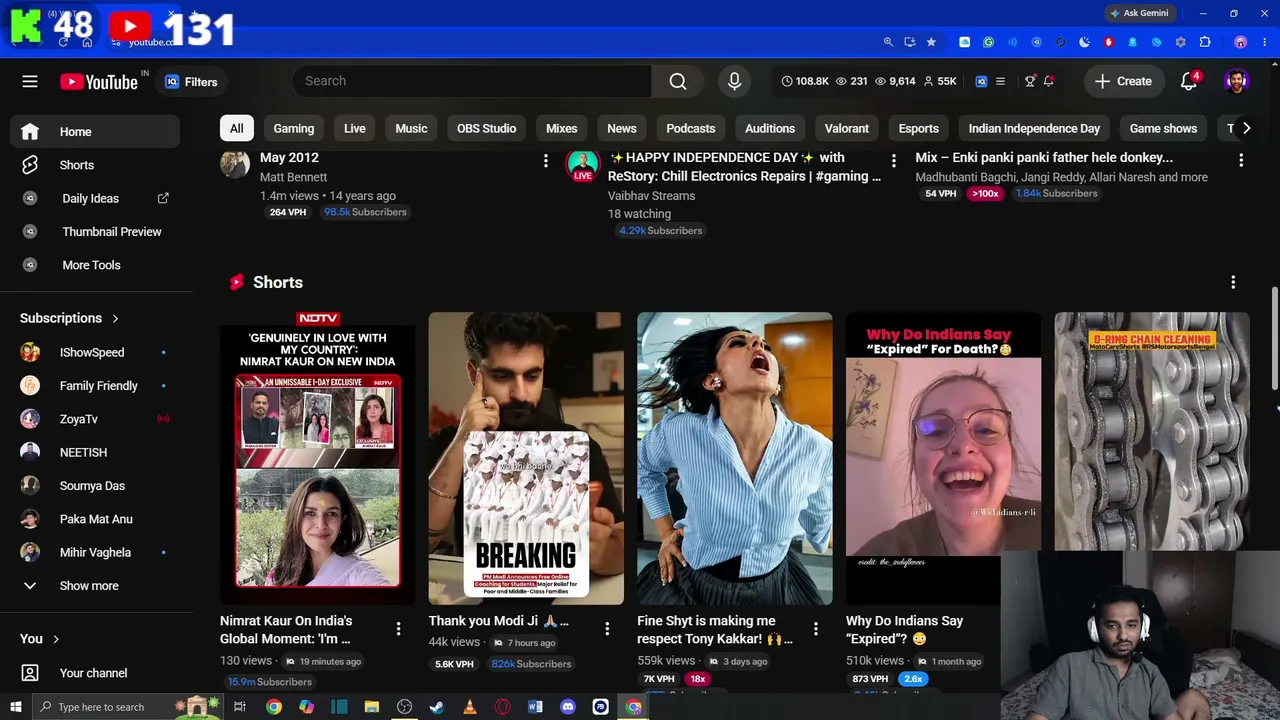Image resolution: width=1280 pixels, height=720 pixels.
Task: Click the magnifier search submit button
Action: [678, 81]
